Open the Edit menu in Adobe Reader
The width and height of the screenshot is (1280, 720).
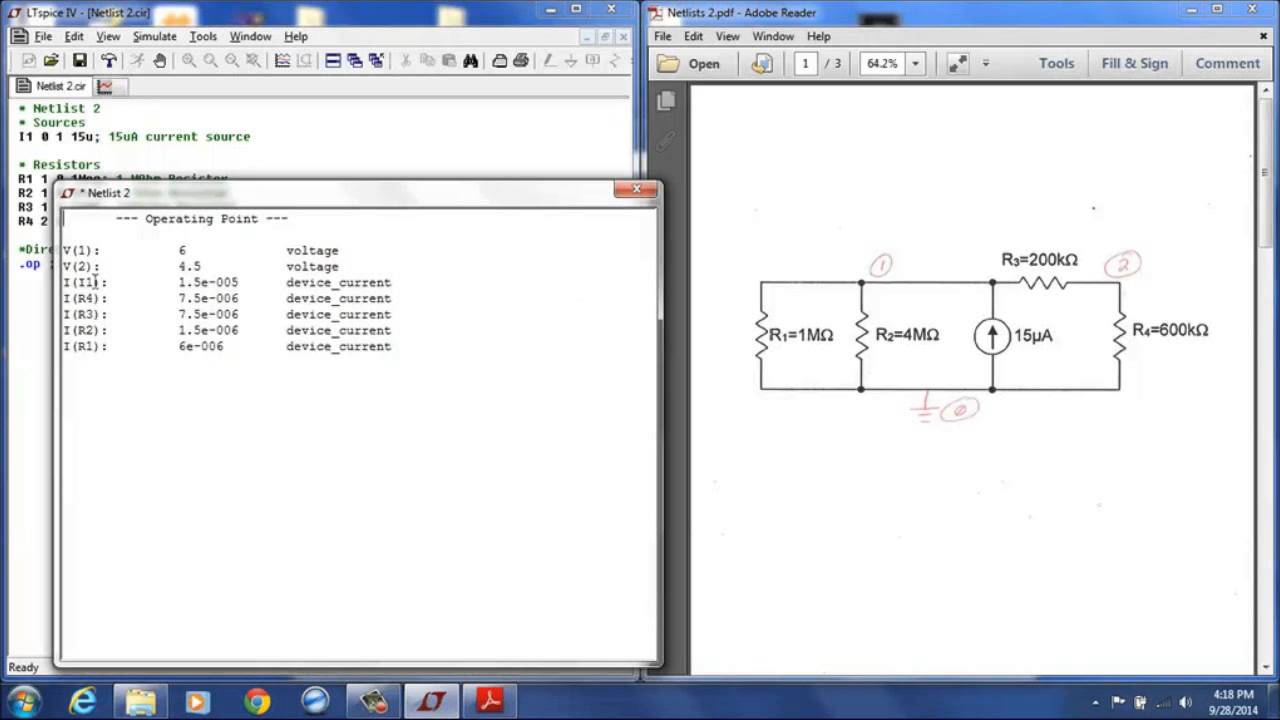pos(693,36)
